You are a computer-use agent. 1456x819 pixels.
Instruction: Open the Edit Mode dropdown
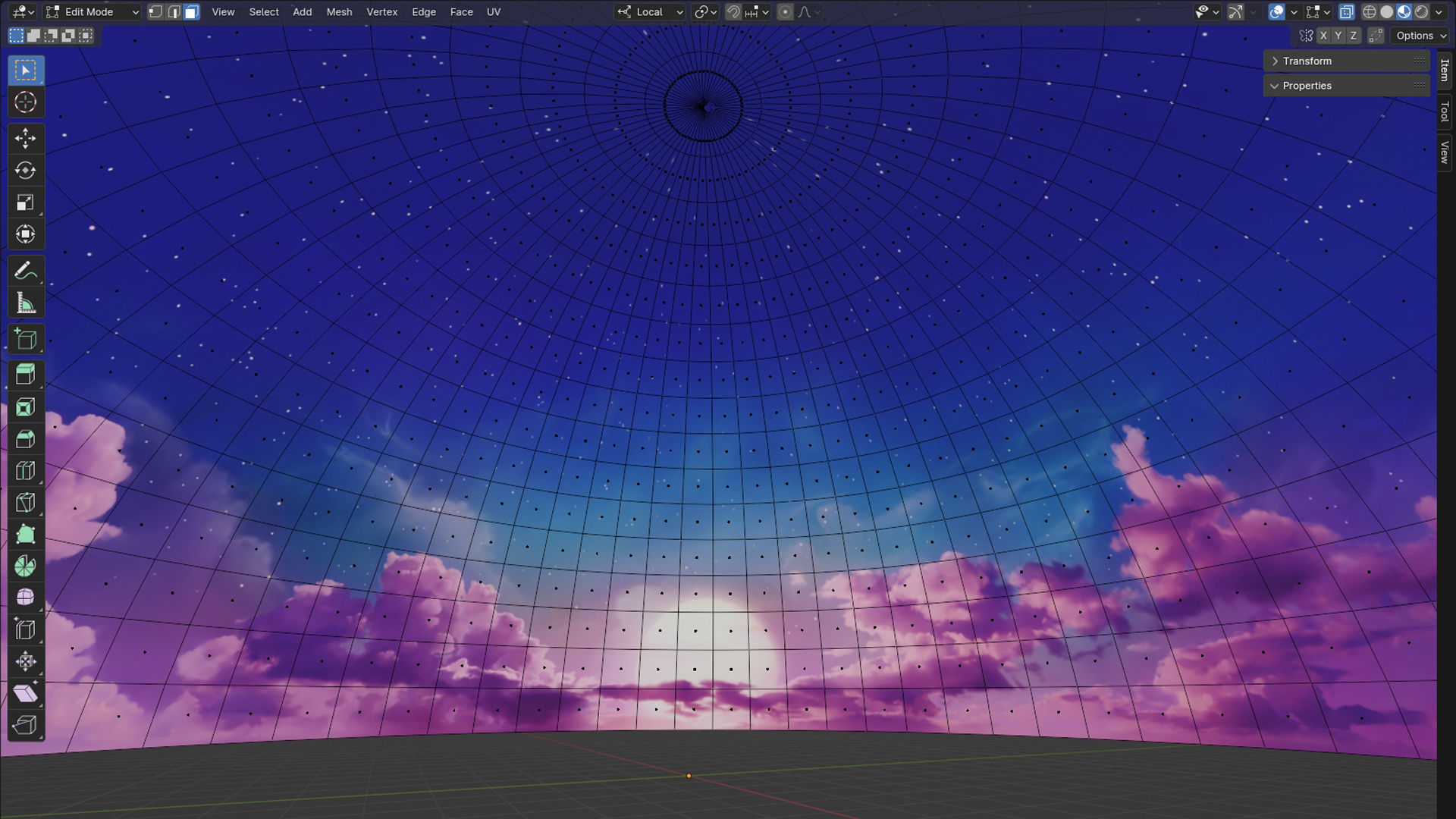(92, 12)
